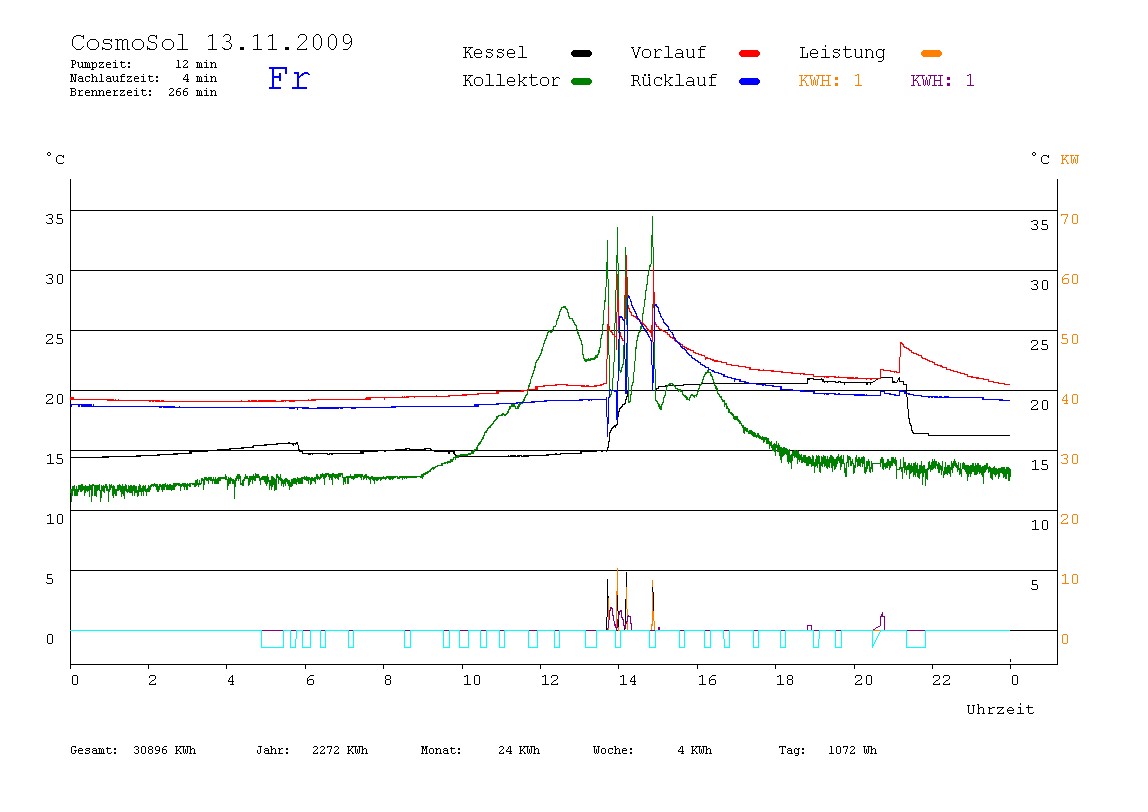The image size is (1148, 812).
Task: Click the Leistung legend label
Action: coord(842,53)
